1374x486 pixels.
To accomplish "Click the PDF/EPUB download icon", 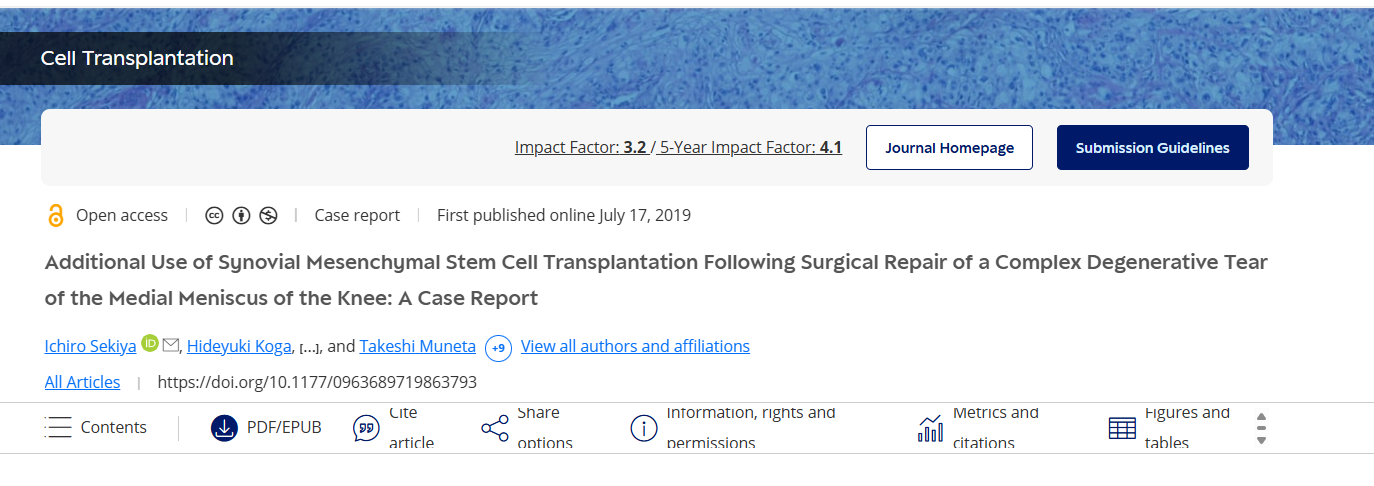I will (x=224, y=428).
